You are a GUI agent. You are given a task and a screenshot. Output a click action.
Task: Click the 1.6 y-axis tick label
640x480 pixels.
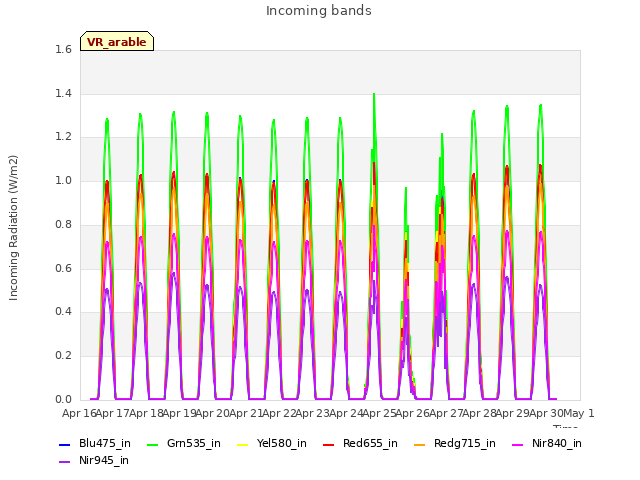pos(63,49)
